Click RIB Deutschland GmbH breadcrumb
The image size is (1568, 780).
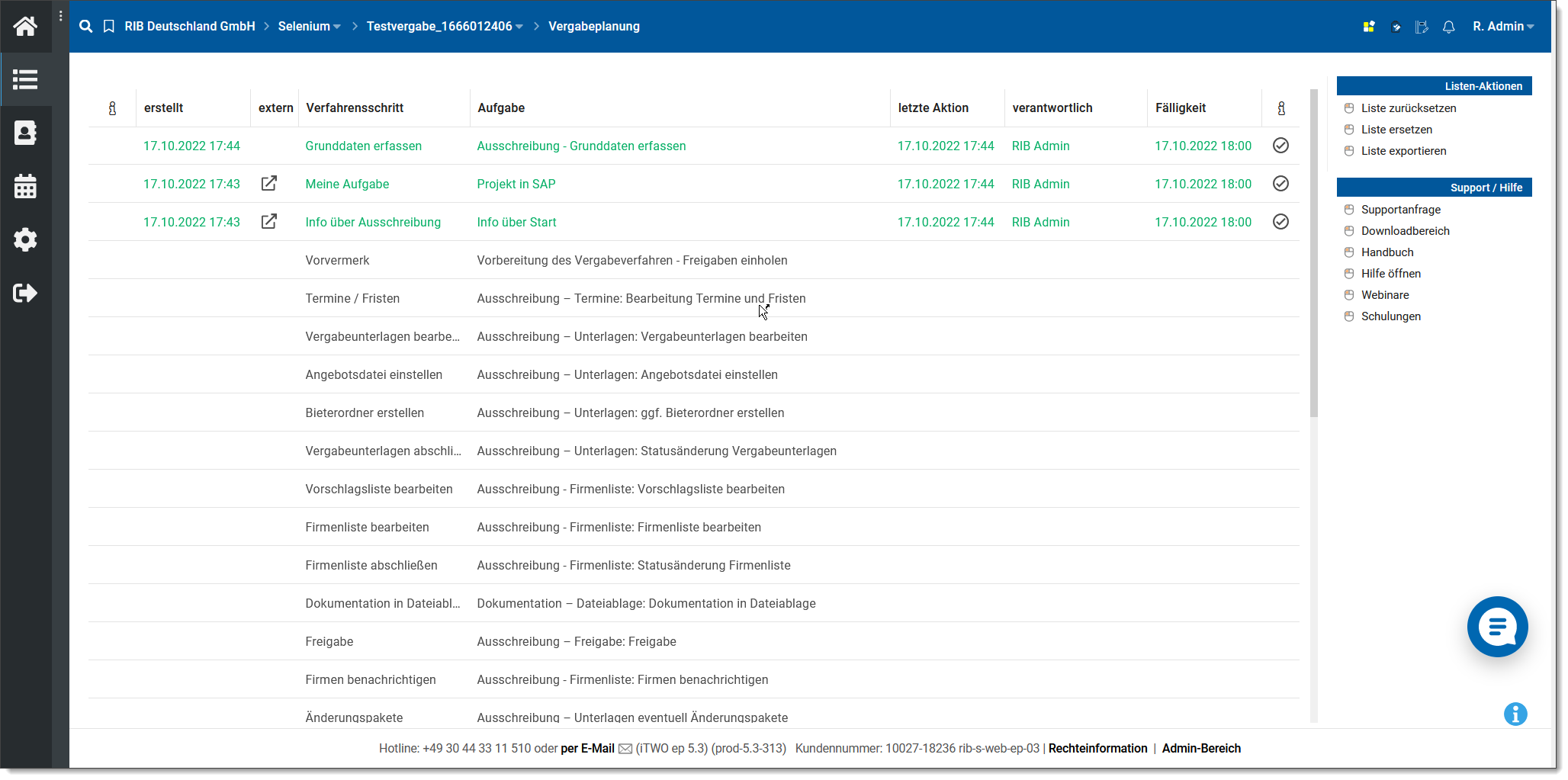[x=190, y=26]
